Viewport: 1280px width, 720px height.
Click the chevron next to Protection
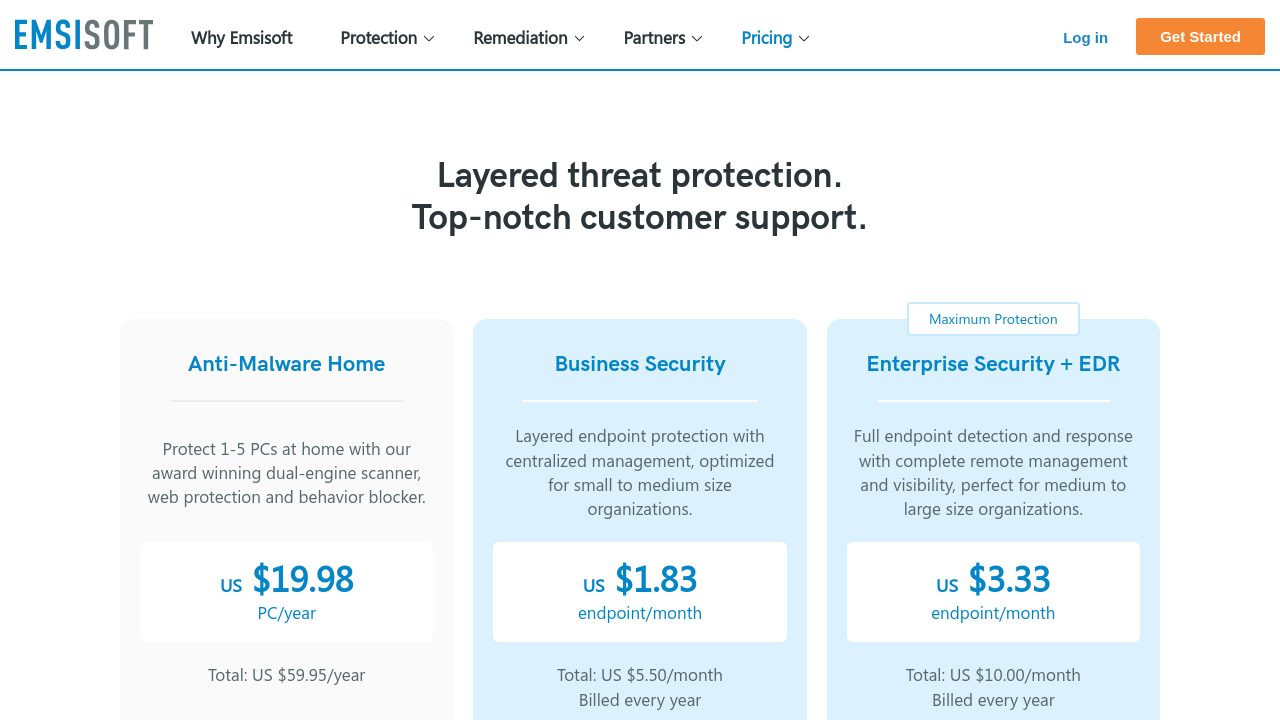[429, 39]
